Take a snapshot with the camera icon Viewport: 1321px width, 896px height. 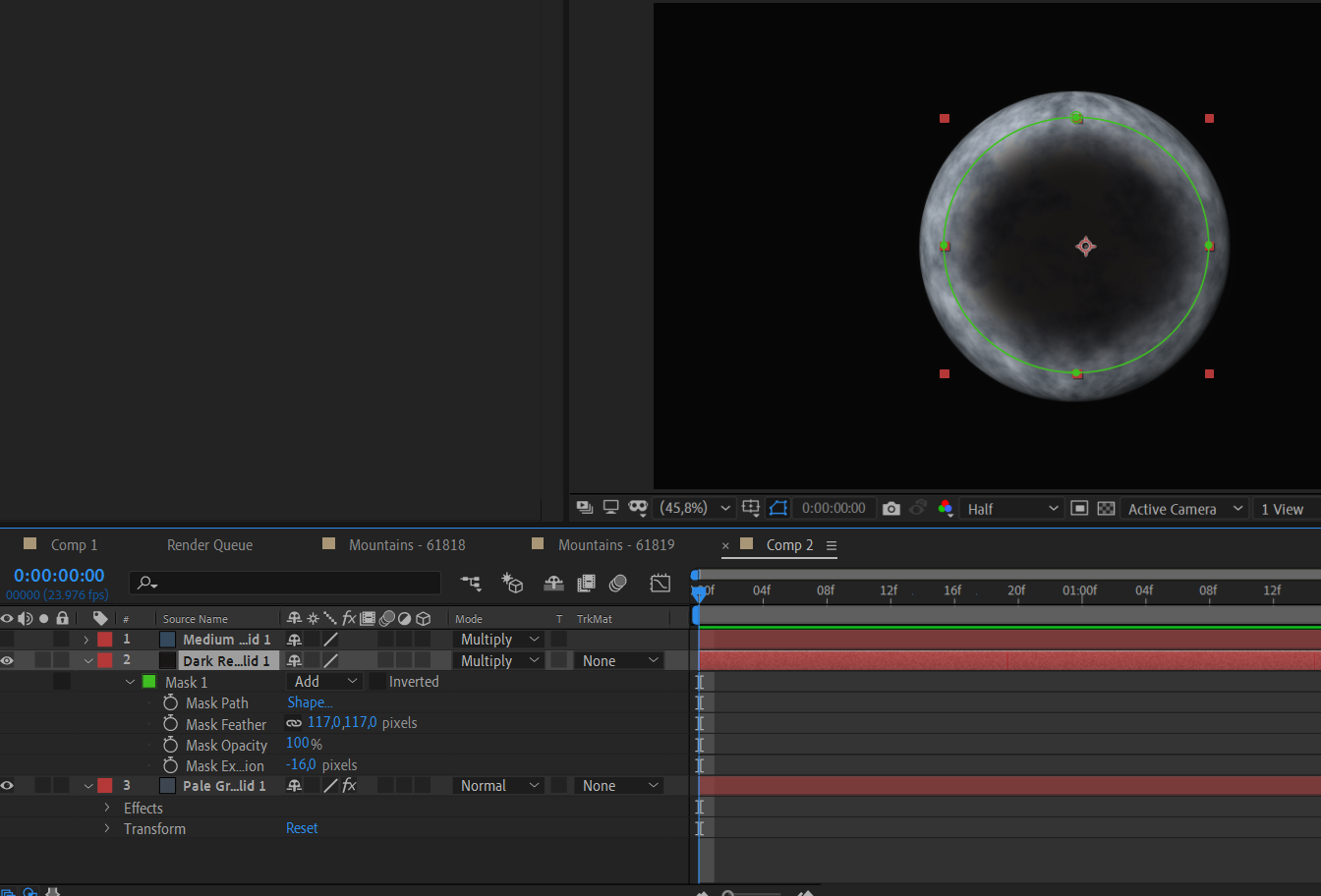[891, 509]
